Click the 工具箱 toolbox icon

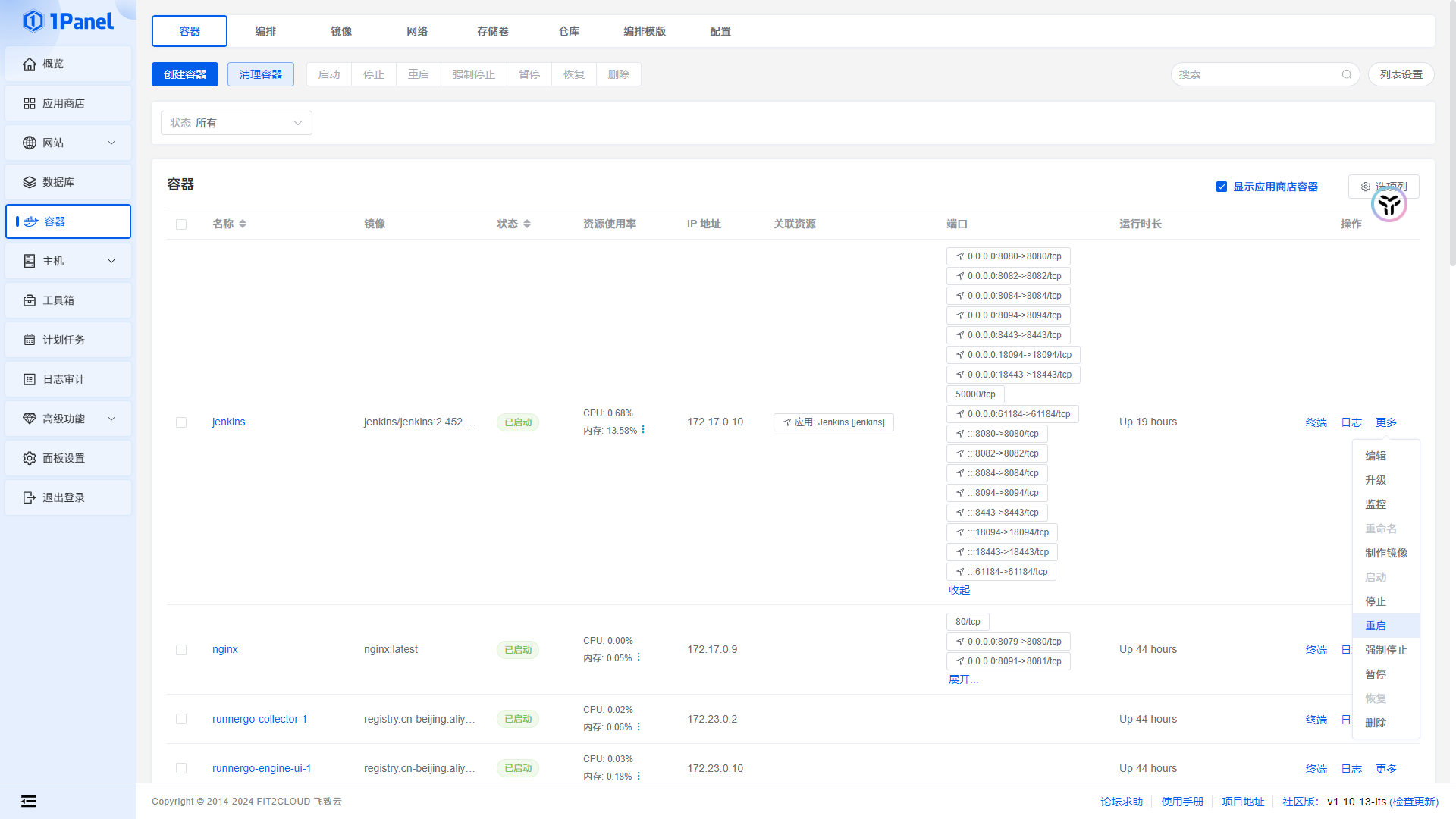pos(30,300)
